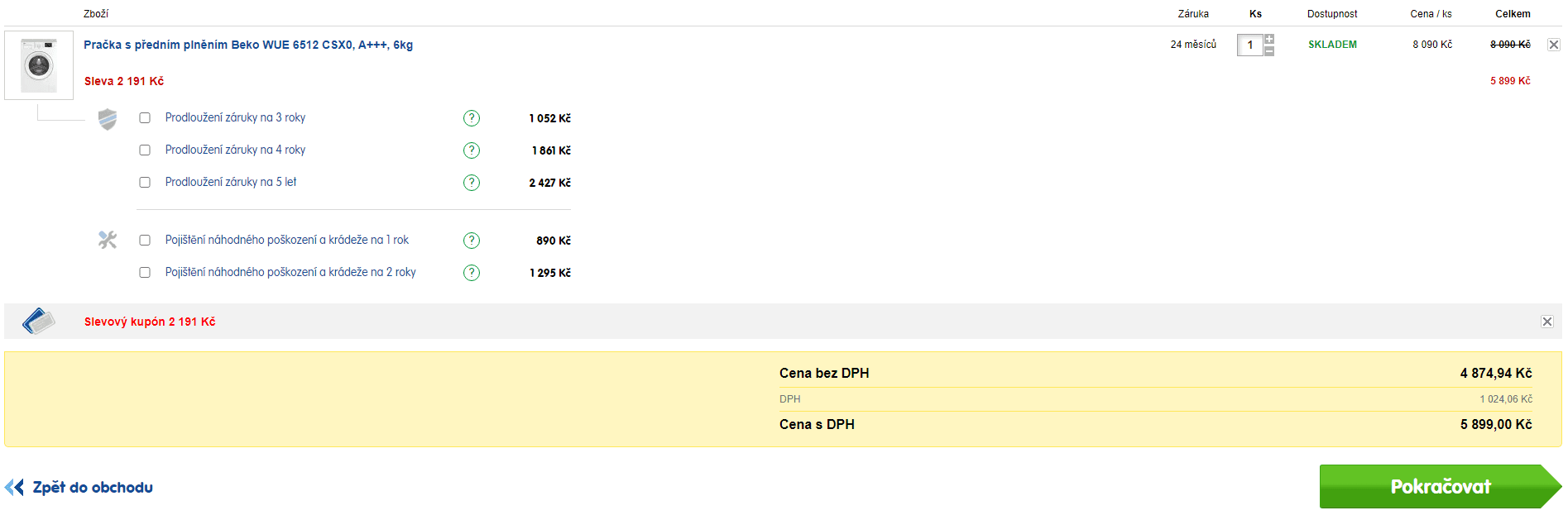Decrease quantity with the minus stepper

tap(1269, 50)
